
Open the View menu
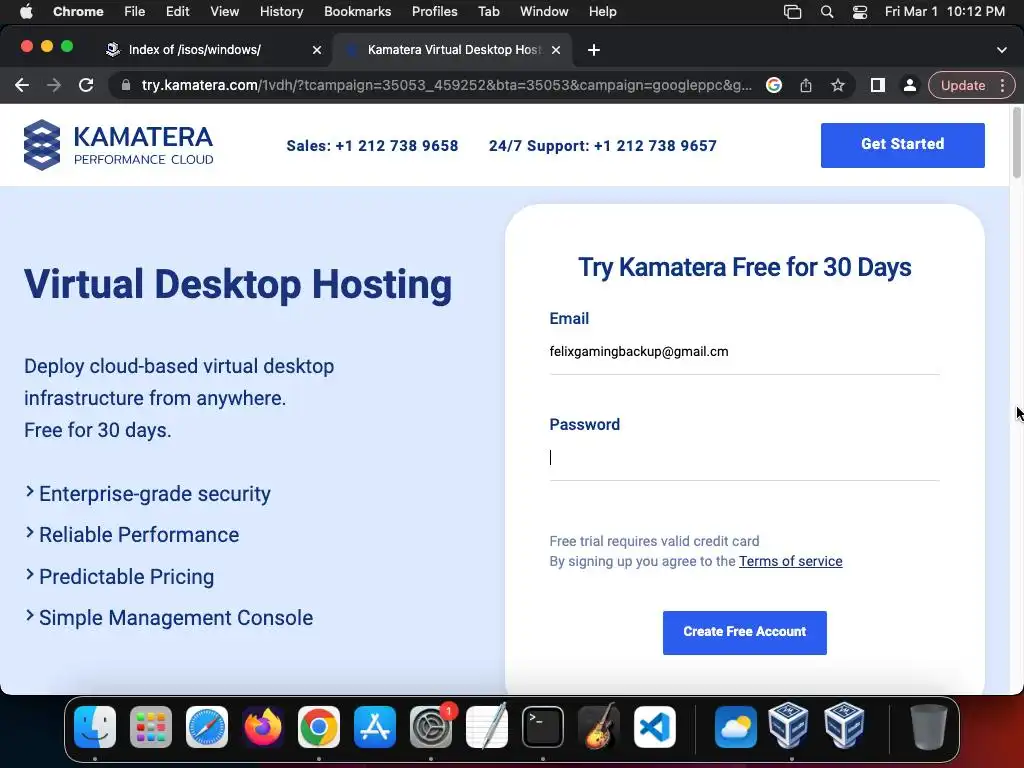tap(225, 12)
